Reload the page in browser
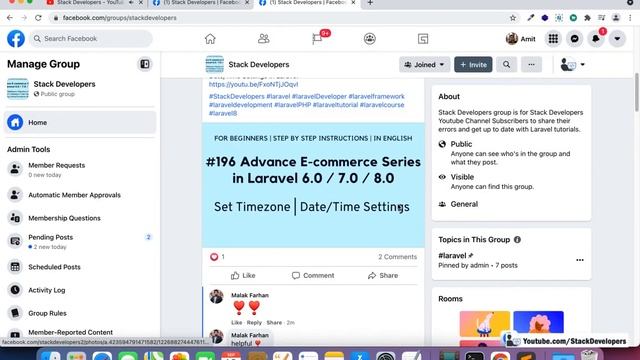 pyautogui.click(x=38, y=18)
